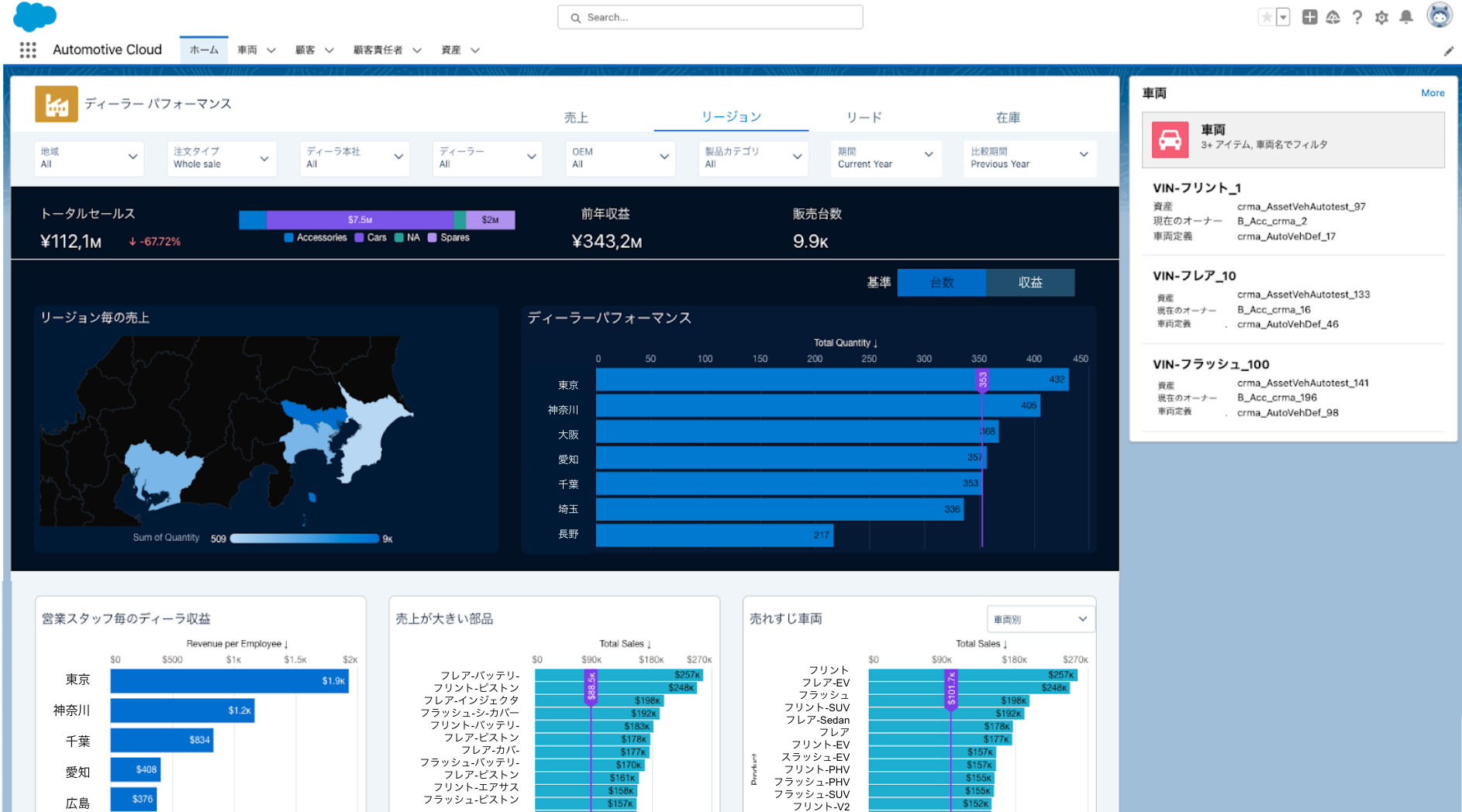This screenshot has width=1462, height=812.
Task: Click the red car vehicle icon
Action: [1170, 139]
